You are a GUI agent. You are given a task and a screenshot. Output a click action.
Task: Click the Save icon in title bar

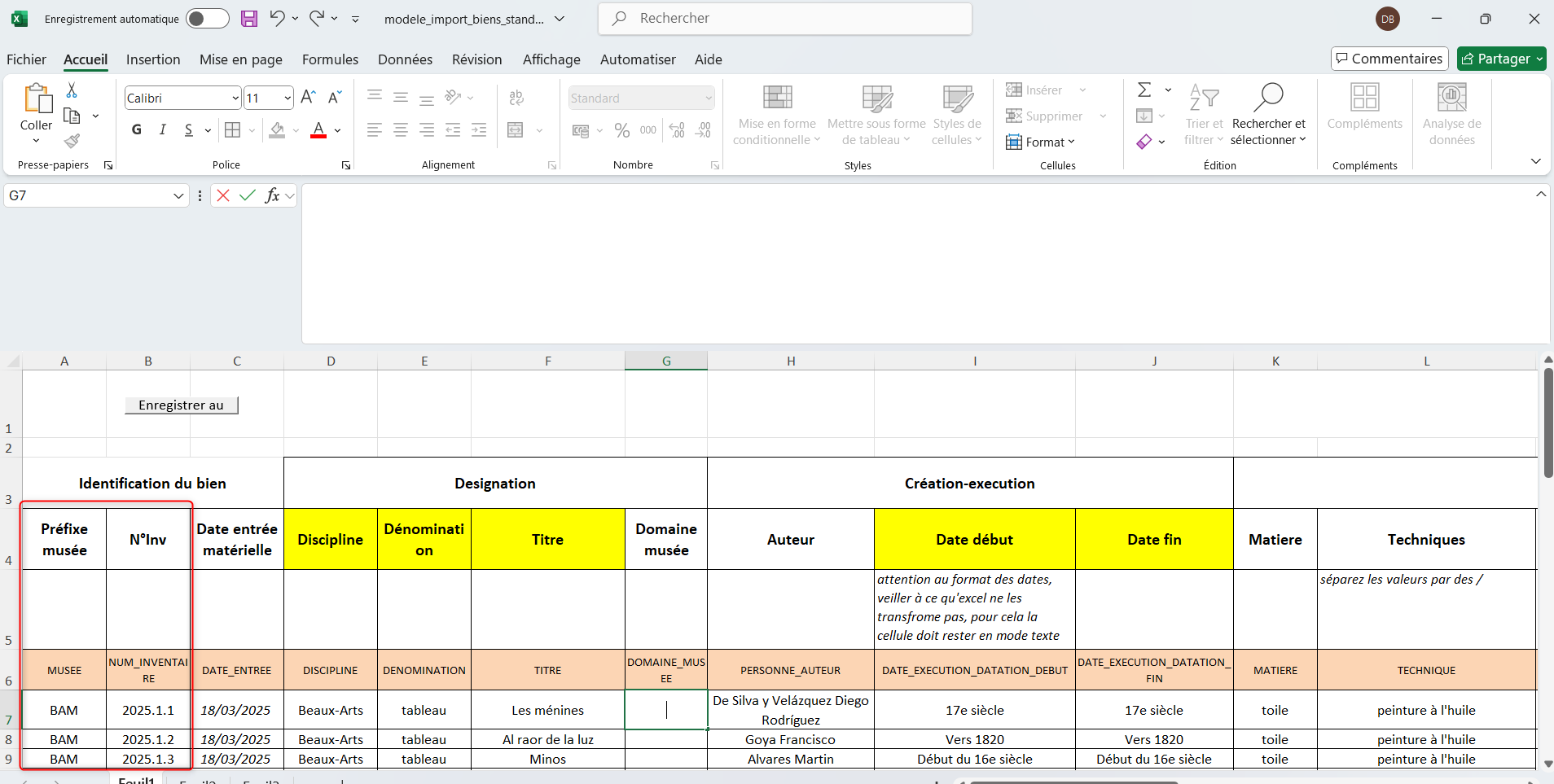point(249,19)
